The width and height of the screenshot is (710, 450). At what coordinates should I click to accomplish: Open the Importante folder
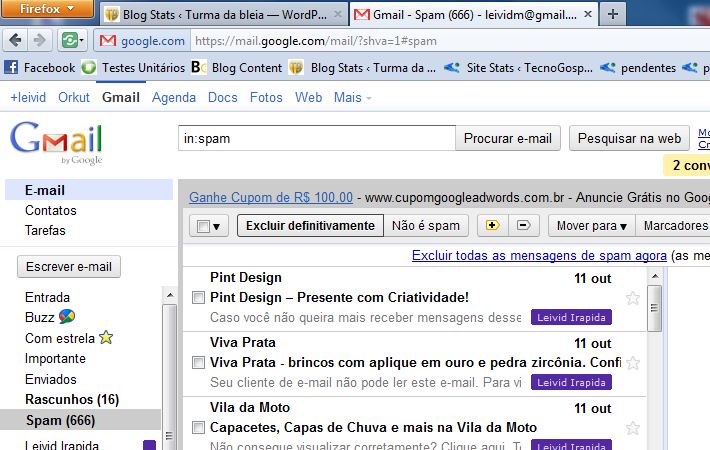[x=55, y=359]
